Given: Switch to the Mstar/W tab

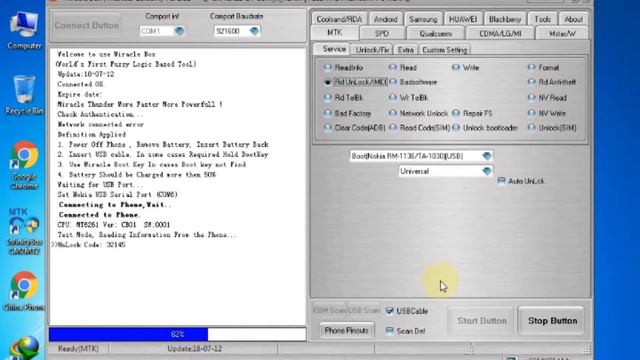Looking at the screenshot, I should [562, 33].
